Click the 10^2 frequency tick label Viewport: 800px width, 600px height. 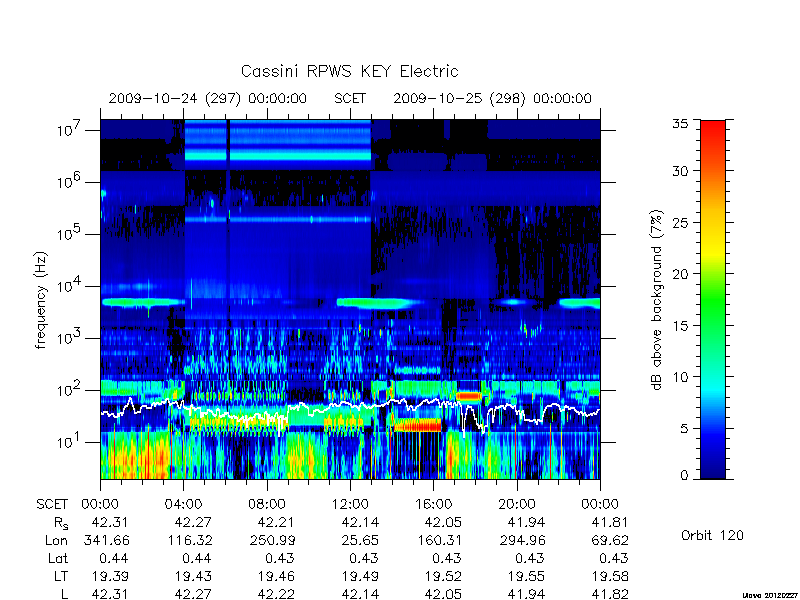[x=70, y=390]
